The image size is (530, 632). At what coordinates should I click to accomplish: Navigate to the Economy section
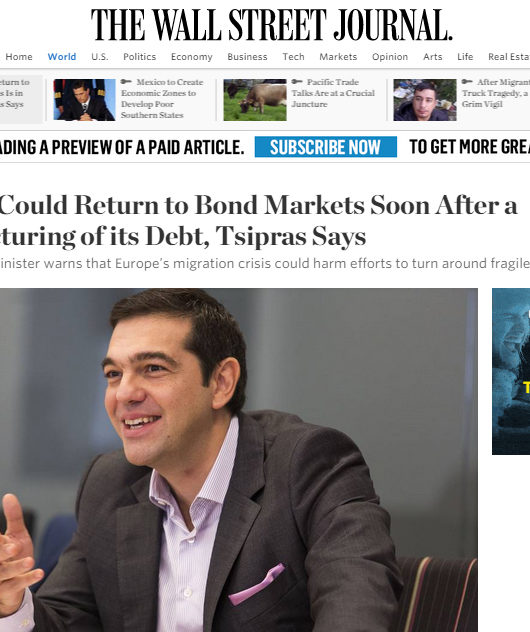[x=191, y=57]
